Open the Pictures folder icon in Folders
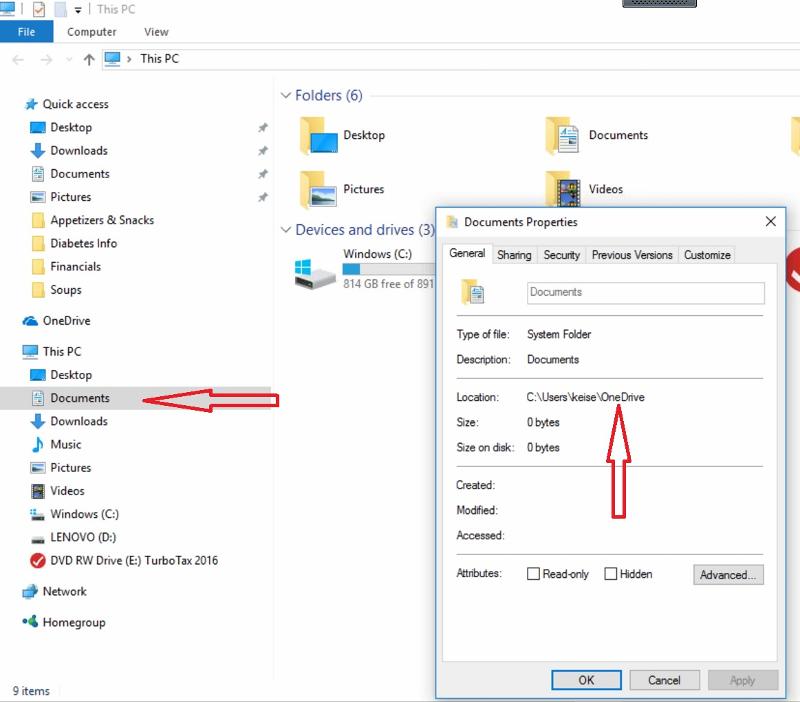800x702 pixels. coord(318,189)
